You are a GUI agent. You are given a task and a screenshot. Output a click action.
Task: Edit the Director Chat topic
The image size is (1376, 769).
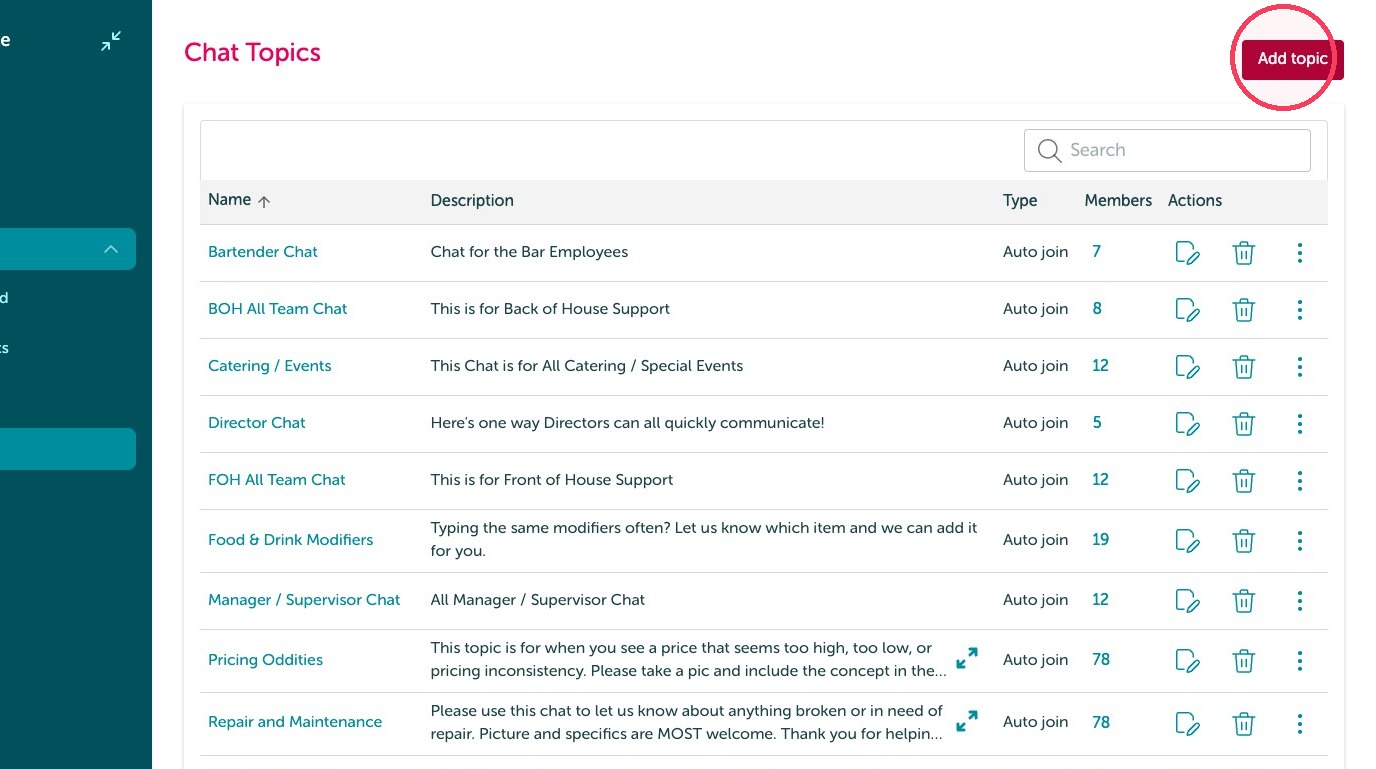[1187, 424]
